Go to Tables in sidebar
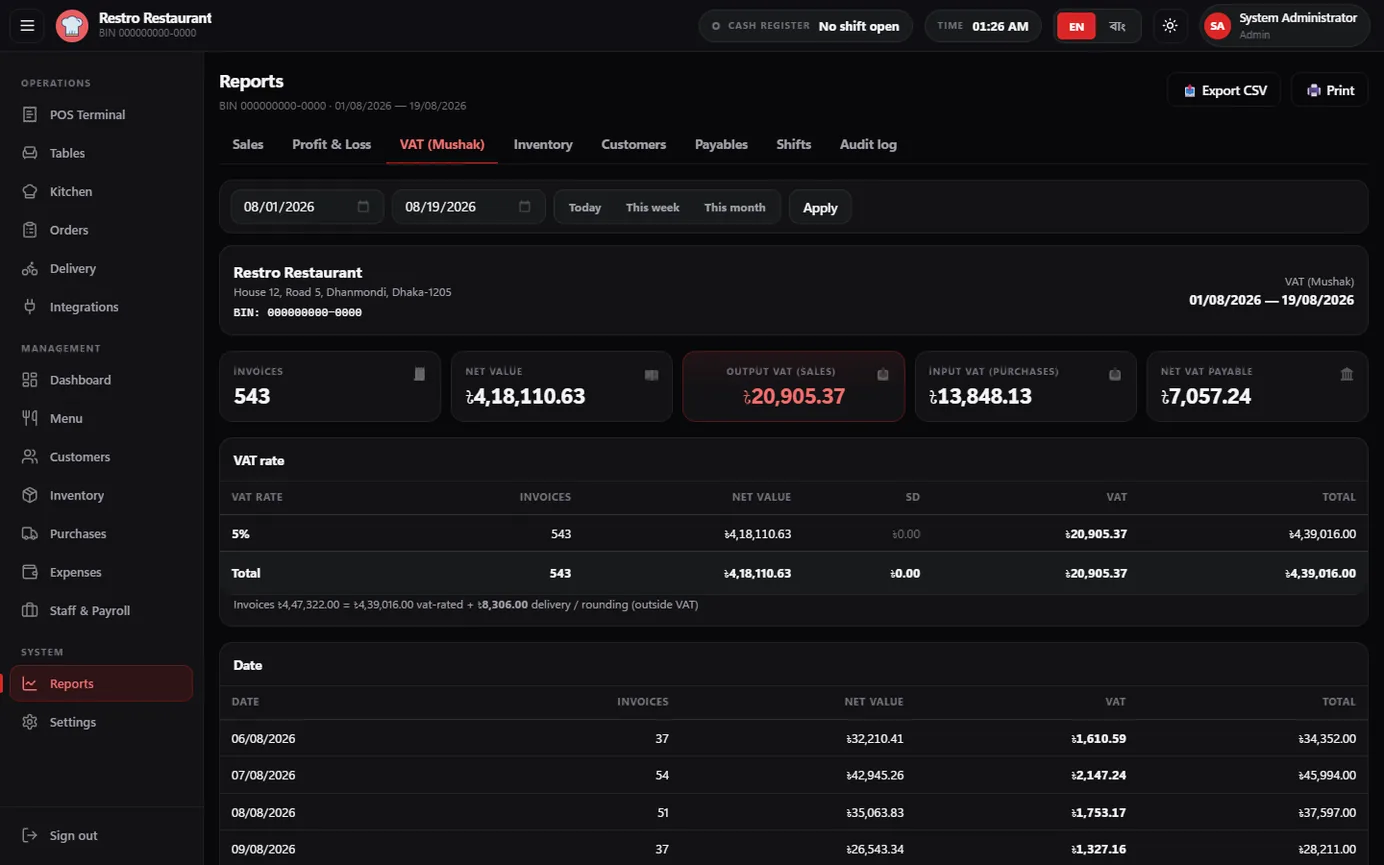The width and height of the screenshot is (1384, 865). [x=101, y=153]
